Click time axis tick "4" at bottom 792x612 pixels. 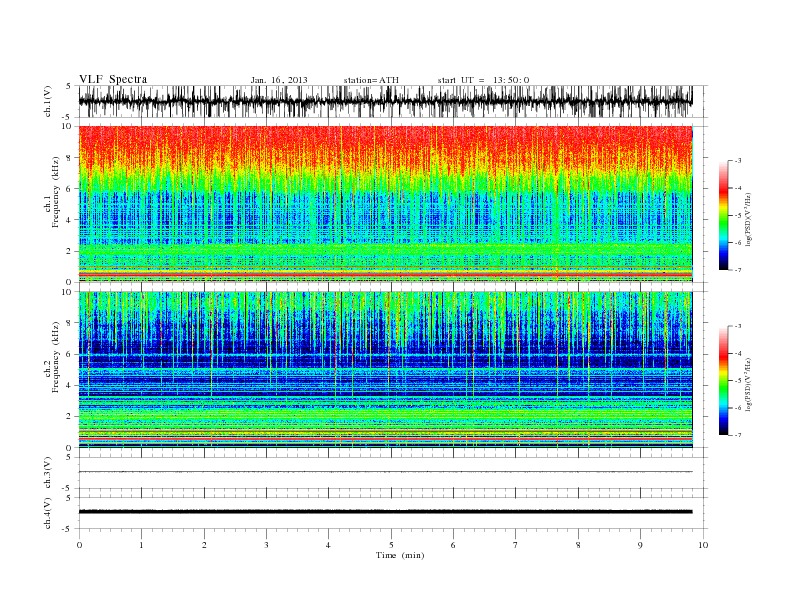pos(328,545)
